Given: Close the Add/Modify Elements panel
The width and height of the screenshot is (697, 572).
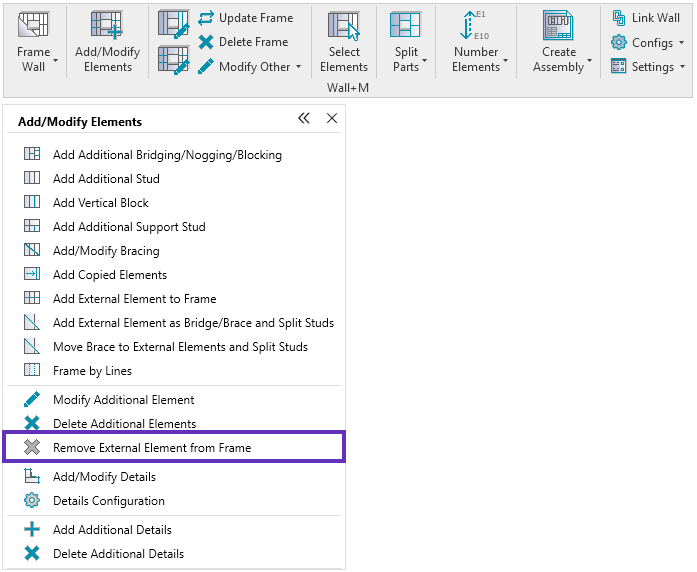Looking at the screenshot, I should [332, 119].
